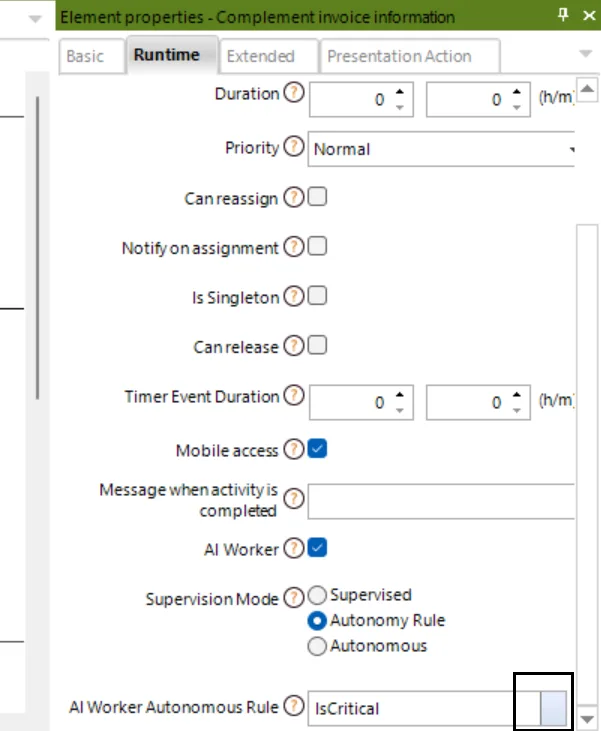Click the help icon beside Can reassign
Screen dimensions: 601x731
[294, 197]
